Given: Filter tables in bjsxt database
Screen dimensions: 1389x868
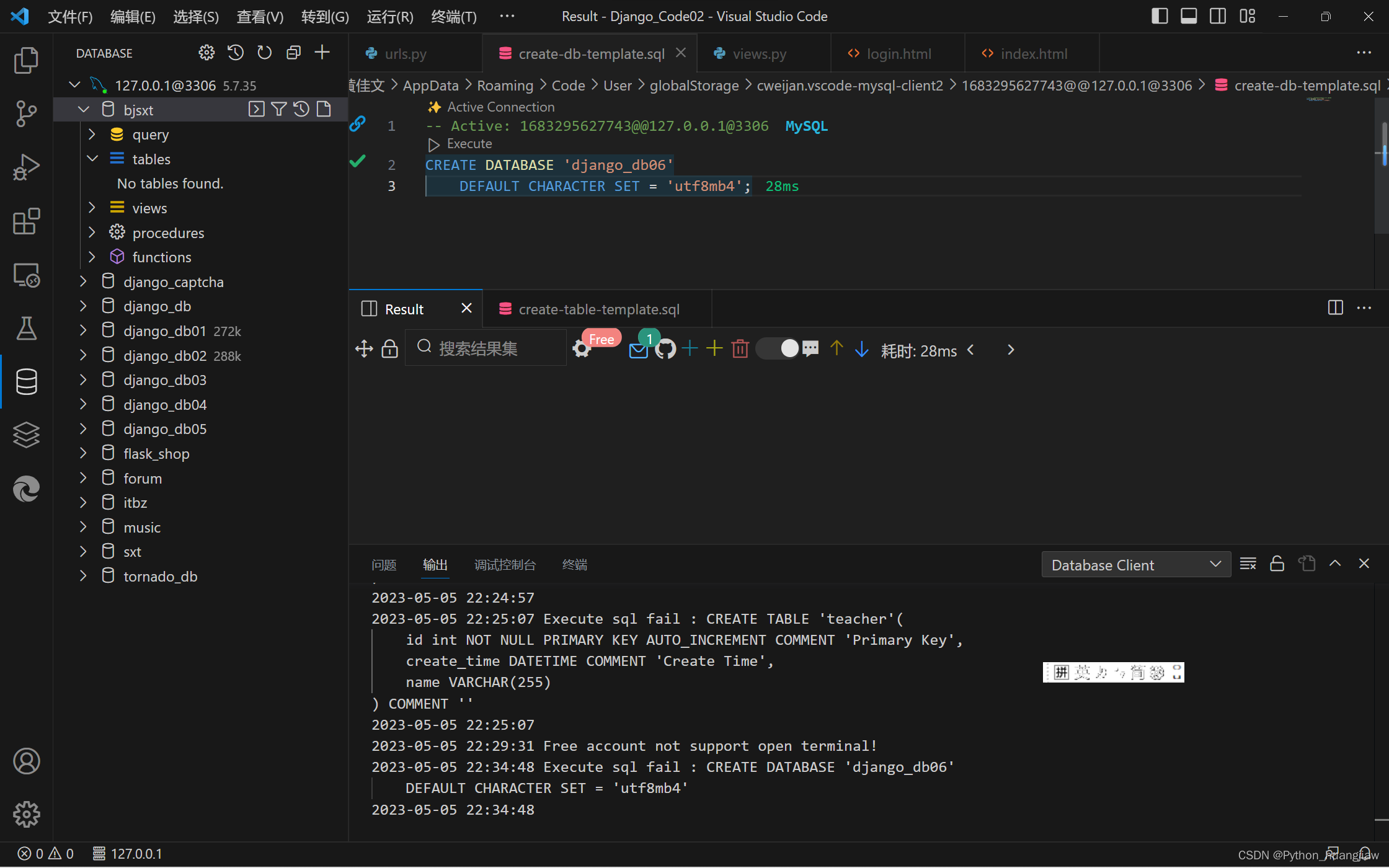Looking at the screenshot, I should 278,110.
